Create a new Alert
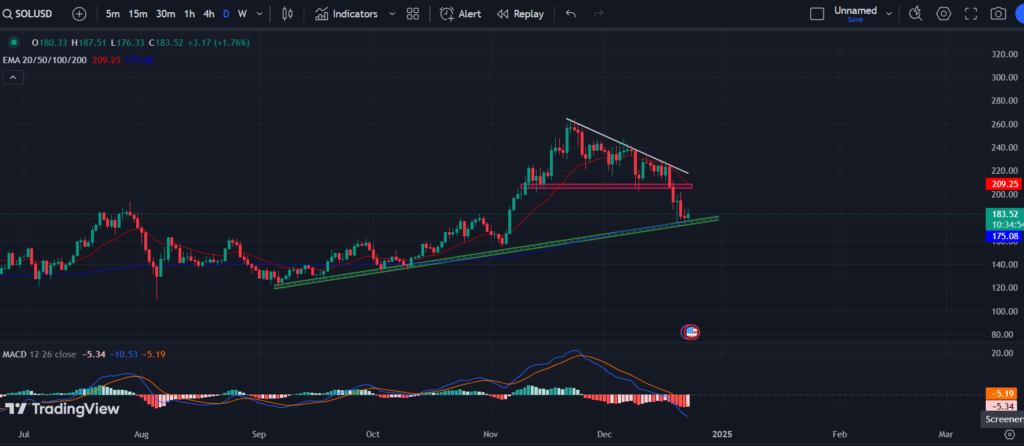The height and width of the screenshot is (446, 1024). click(461, 14)
